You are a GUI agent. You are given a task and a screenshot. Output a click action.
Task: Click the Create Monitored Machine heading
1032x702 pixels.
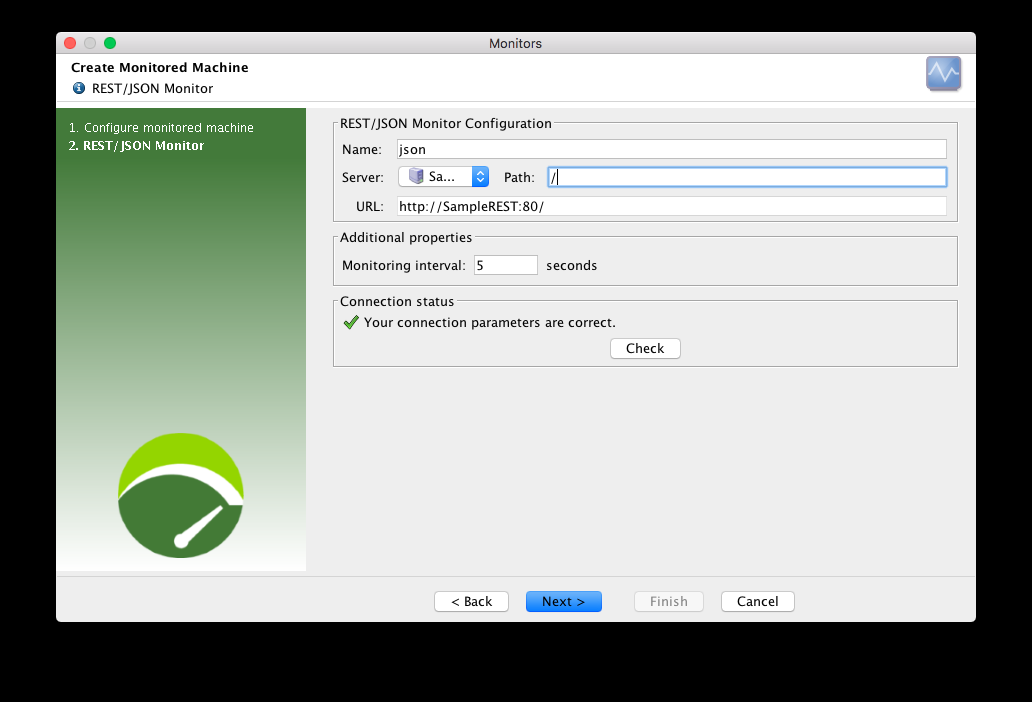[x=159, y=68]
